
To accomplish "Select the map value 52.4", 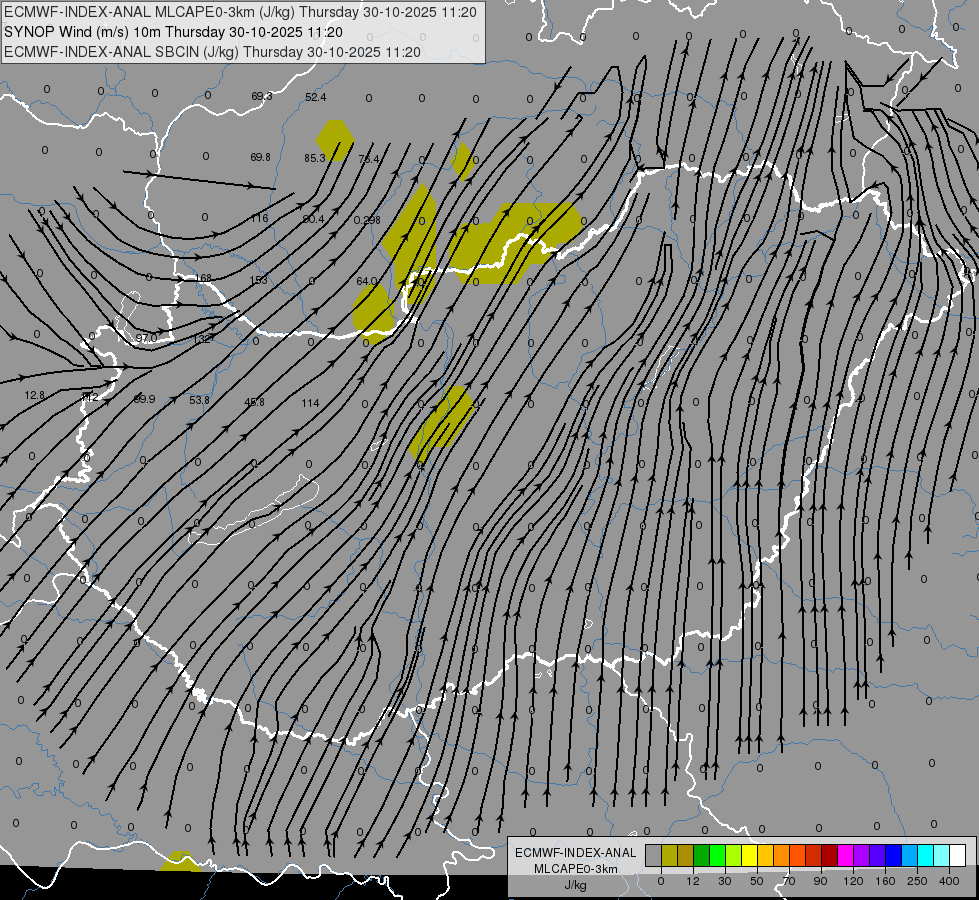I will 315,97.
